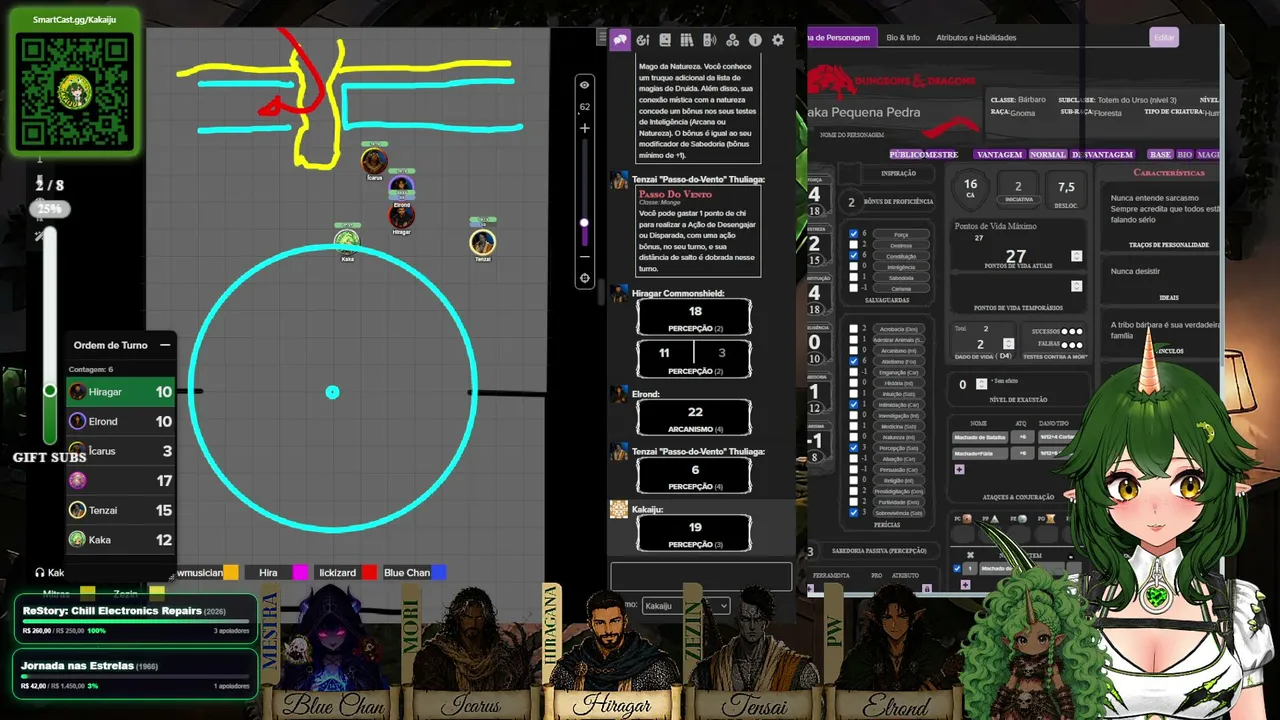Toggle Constituição saving throw proficiency checkbox
The image size is (1280, 720).
pos(852,256)
